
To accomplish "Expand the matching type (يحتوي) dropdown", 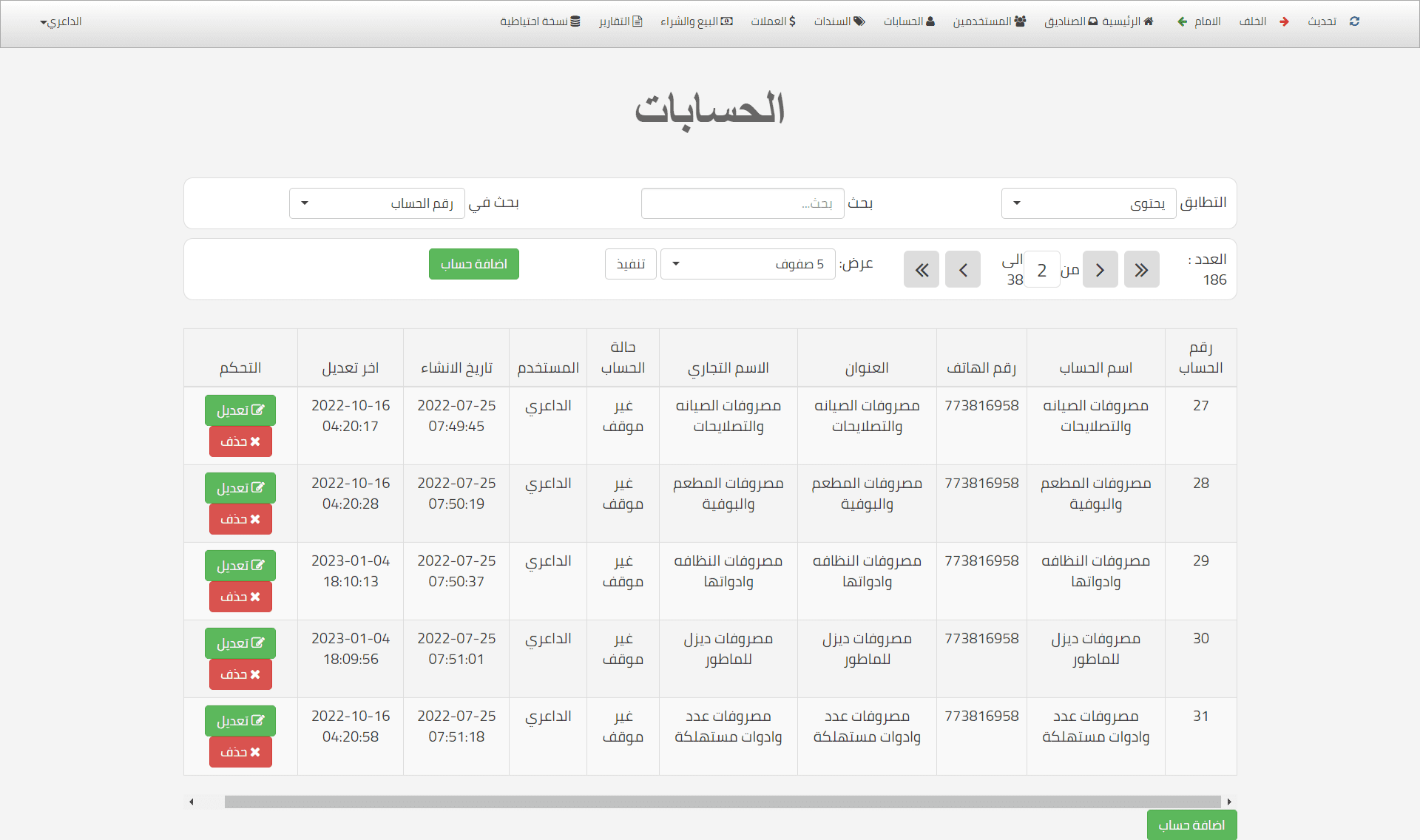I will [x=1088, y=203].
